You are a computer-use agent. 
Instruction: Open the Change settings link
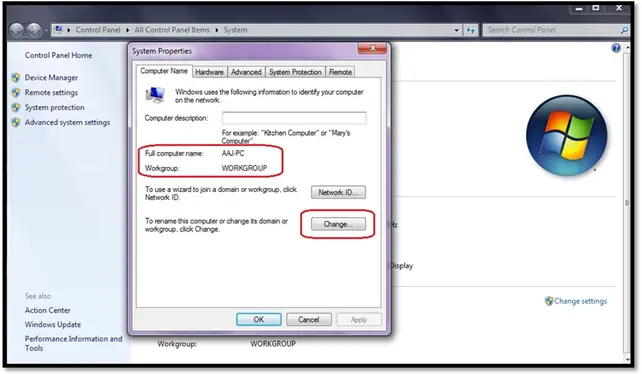tap(580, 301)
